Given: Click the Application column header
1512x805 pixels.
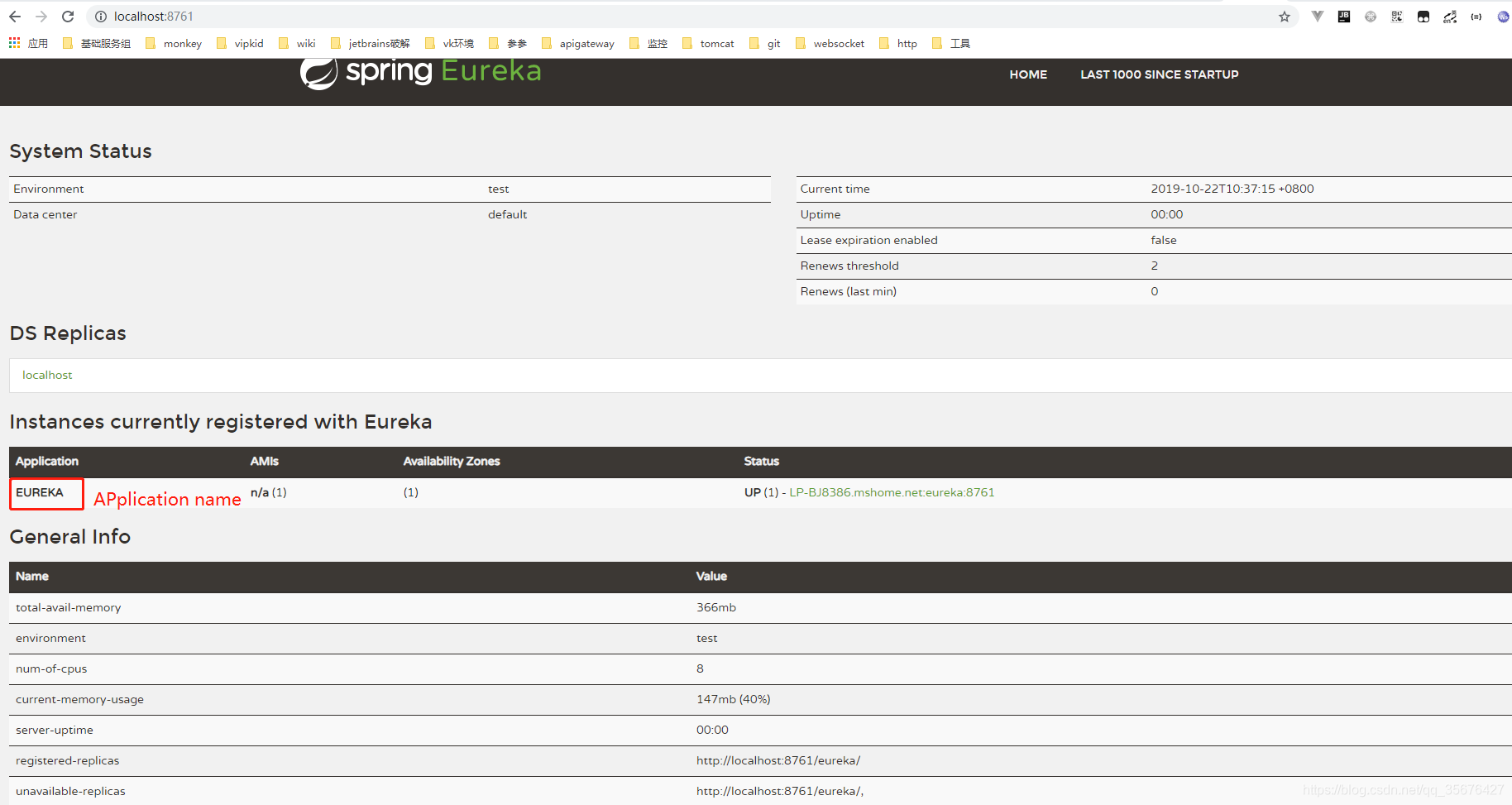Looking at the screenshot, I should pos(47,461).
